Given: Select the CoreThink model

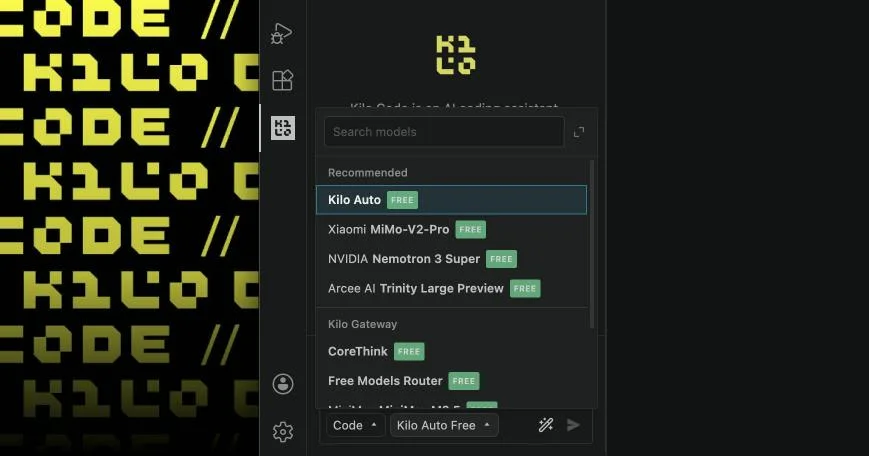Looking at the screenshot, I should click(451, 351).
